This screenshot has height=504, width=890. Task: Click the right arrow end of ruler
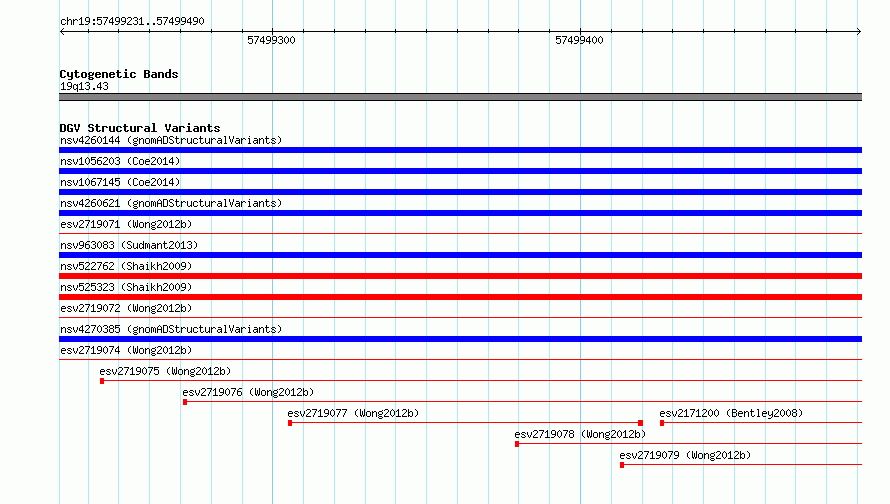(859, 31)
